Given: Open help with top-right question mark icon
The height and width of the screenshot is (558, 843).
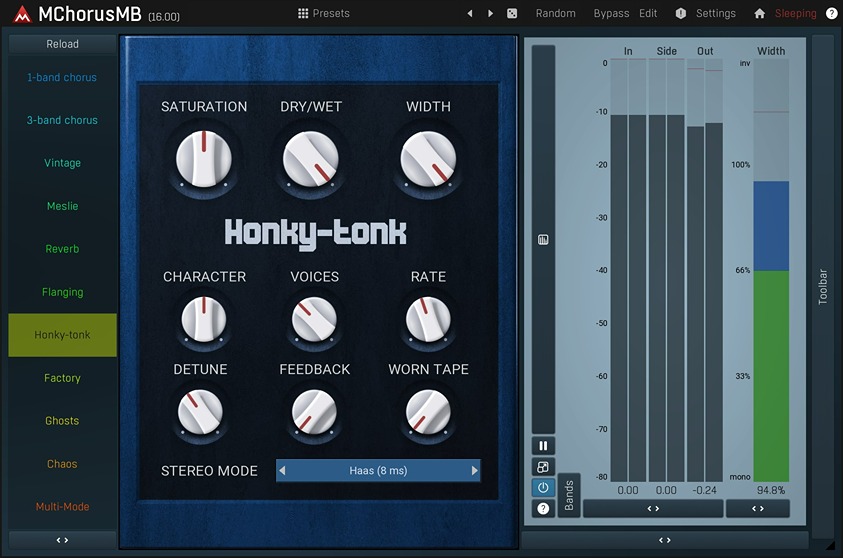Looking at the screenshot, I should [x=831, y=13].
